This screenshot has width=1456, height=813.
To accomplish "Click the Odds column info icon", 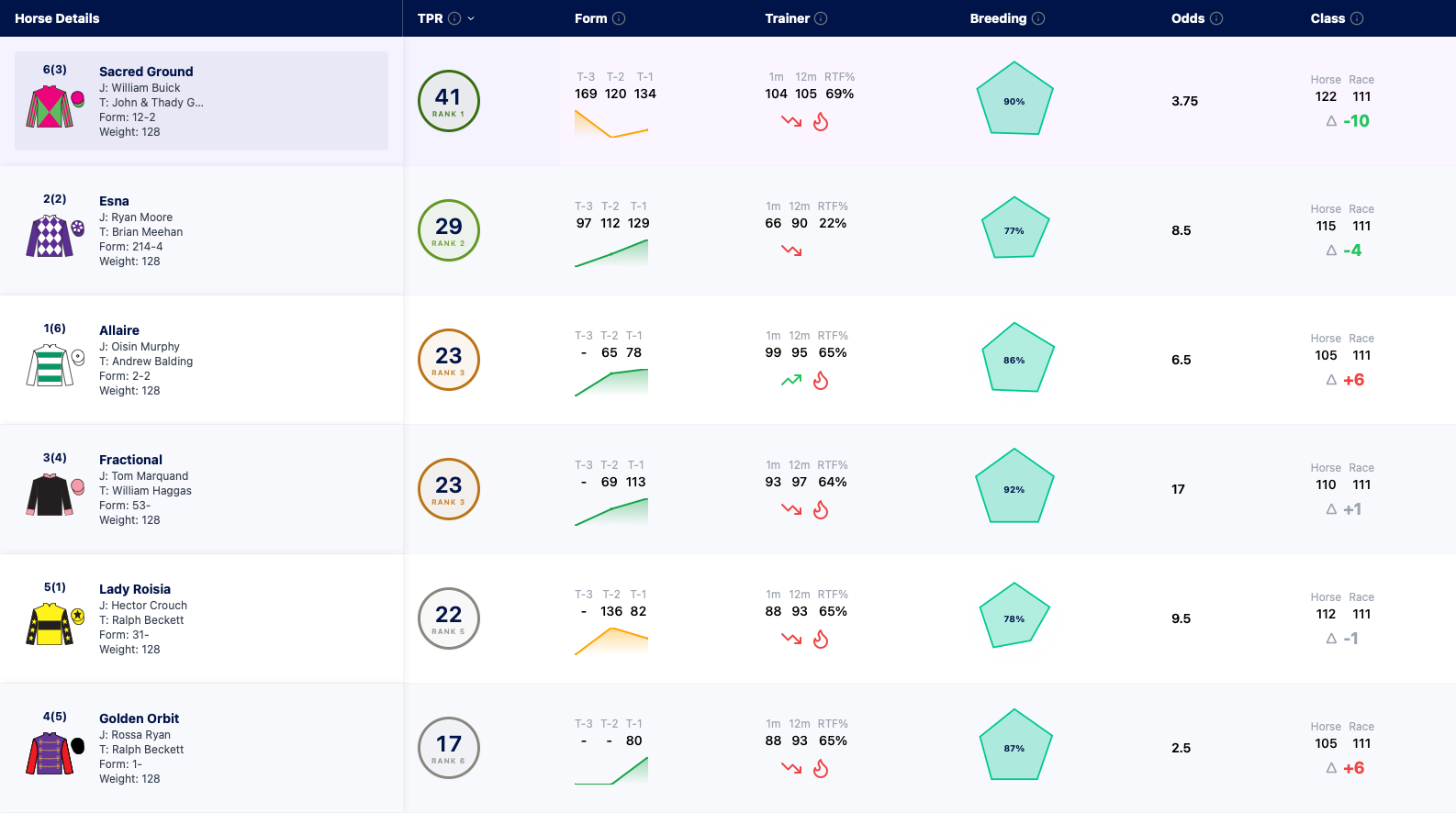I will pos(1216,18).
